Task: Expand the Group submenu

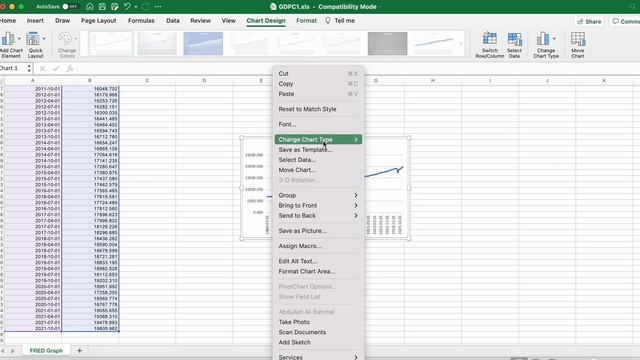Action: [x=318, y=195]
